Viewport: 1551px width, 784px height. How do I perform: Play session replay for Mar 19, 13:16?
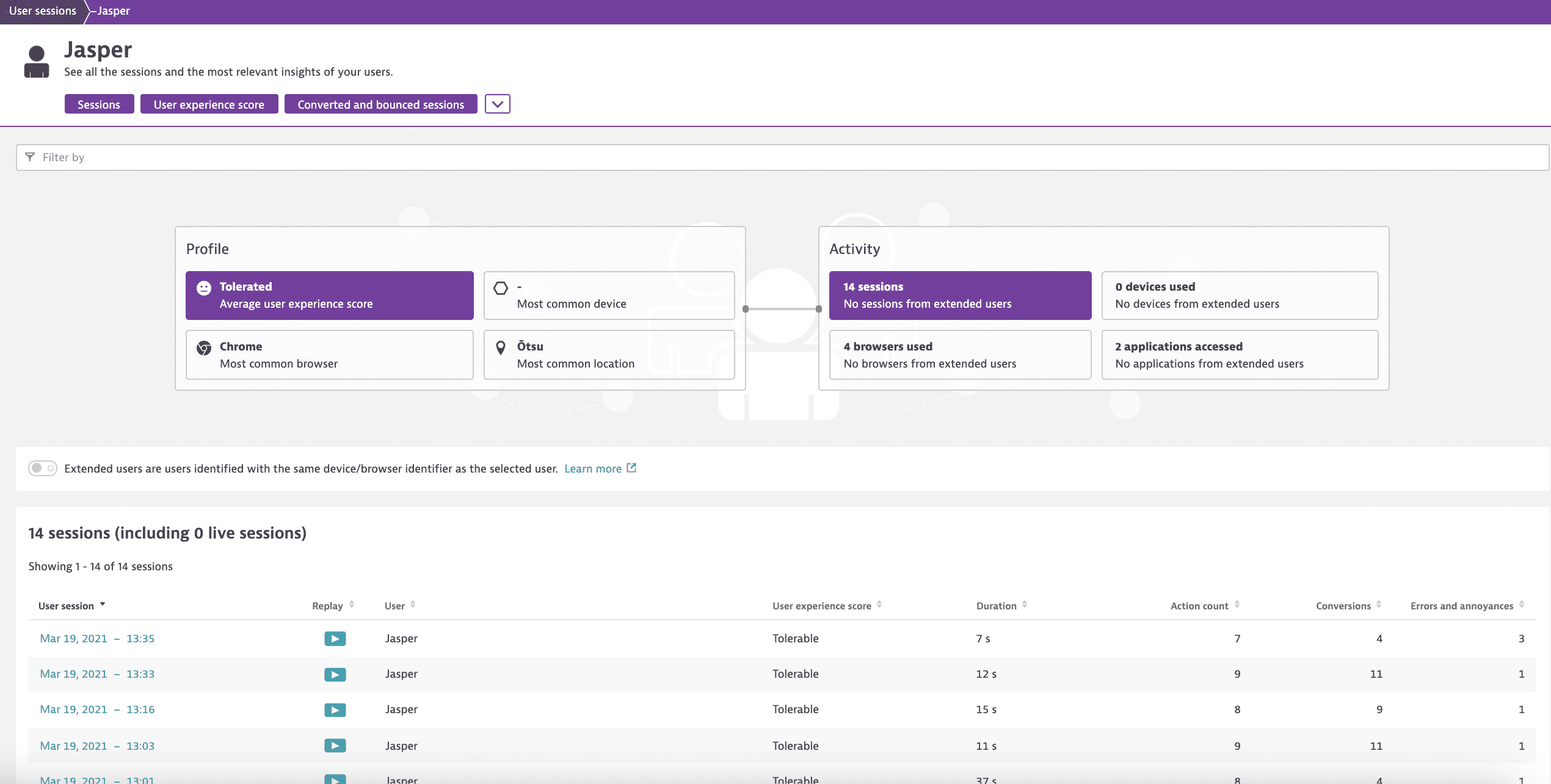click(335, 710)
